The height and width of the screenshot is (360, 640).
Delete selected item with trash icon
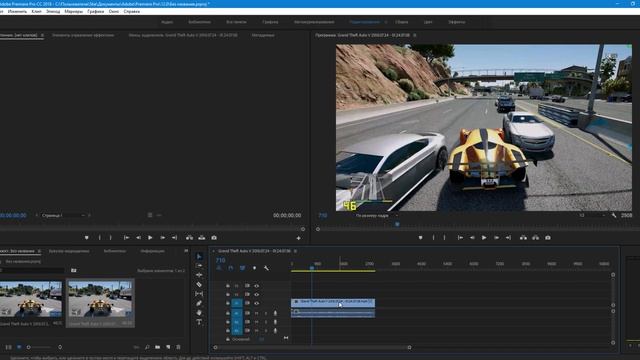178,347
